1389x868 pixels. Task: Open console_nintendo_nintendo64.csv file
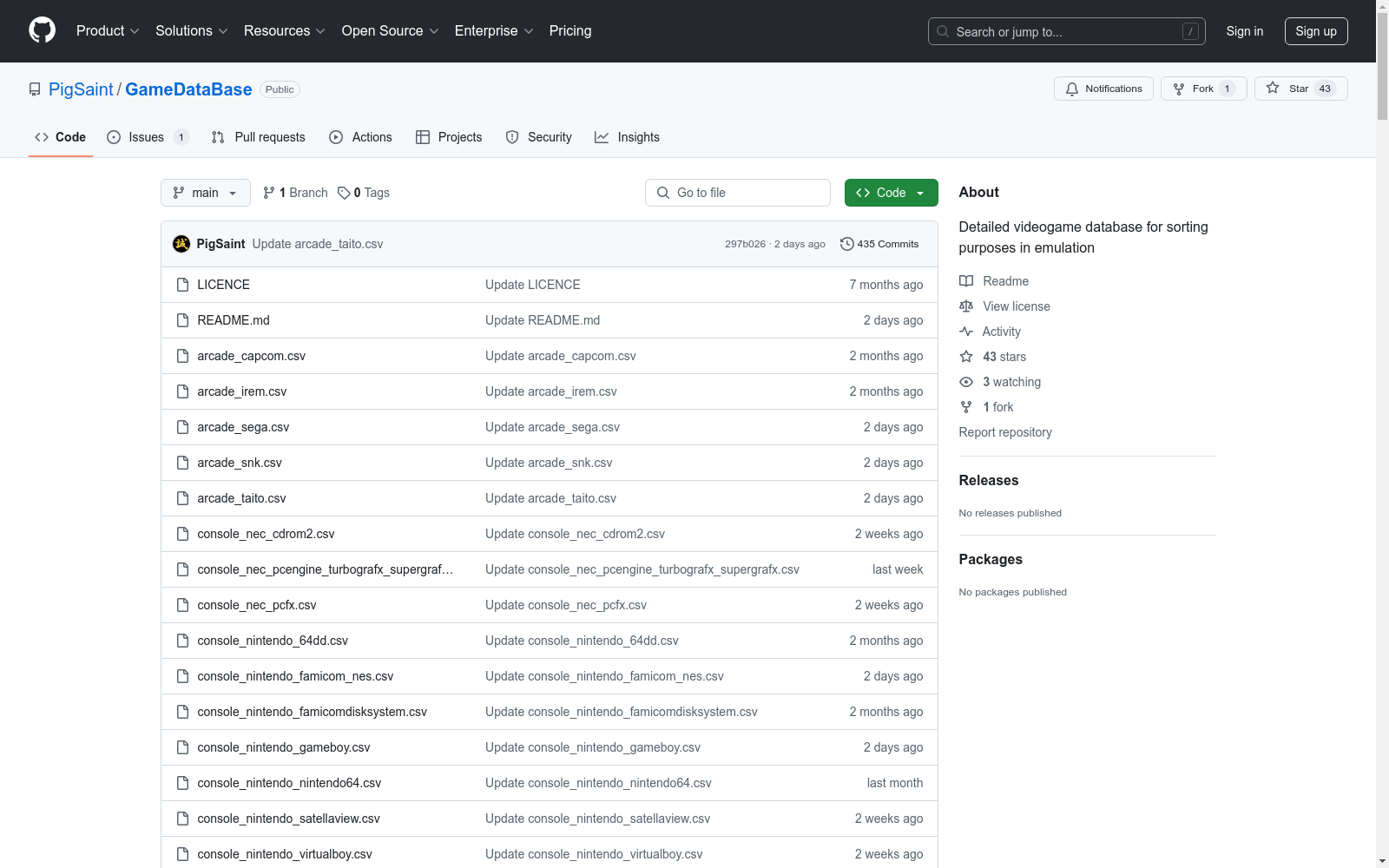(x=289, y=783)
